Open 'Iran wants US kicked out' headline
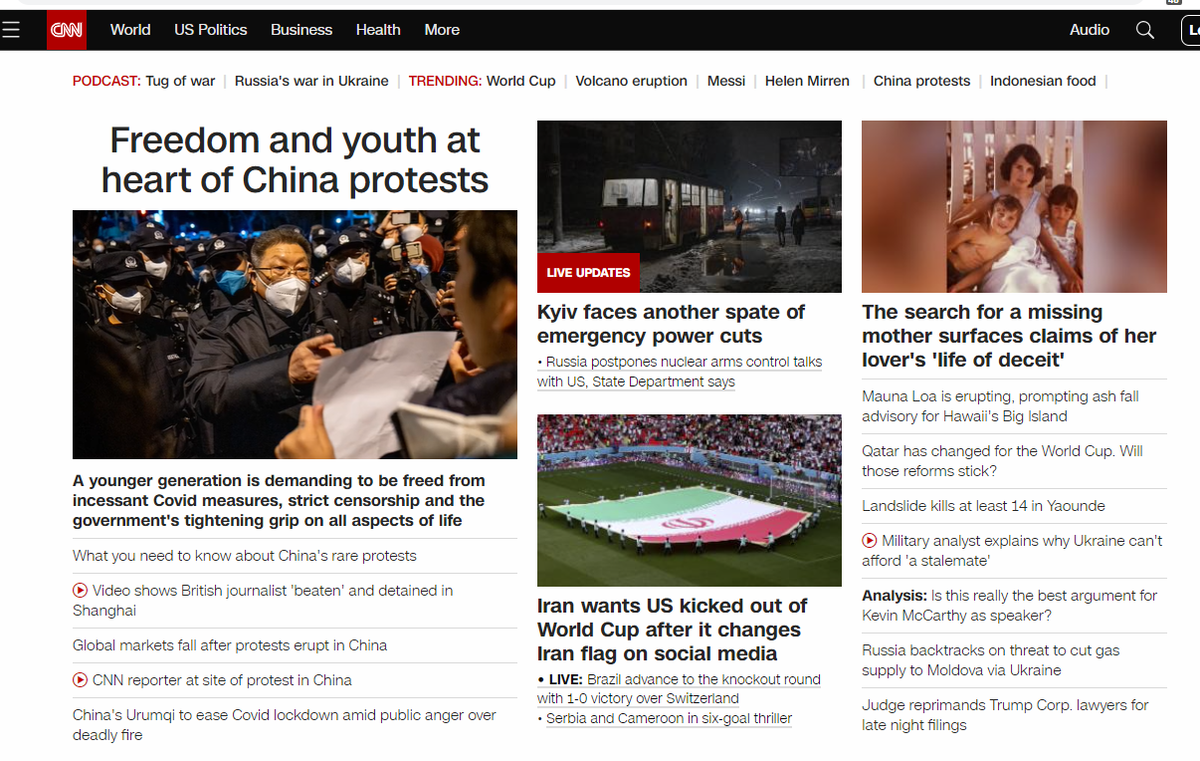This screenshot has height=761, width=1200. tap(672, 630)
